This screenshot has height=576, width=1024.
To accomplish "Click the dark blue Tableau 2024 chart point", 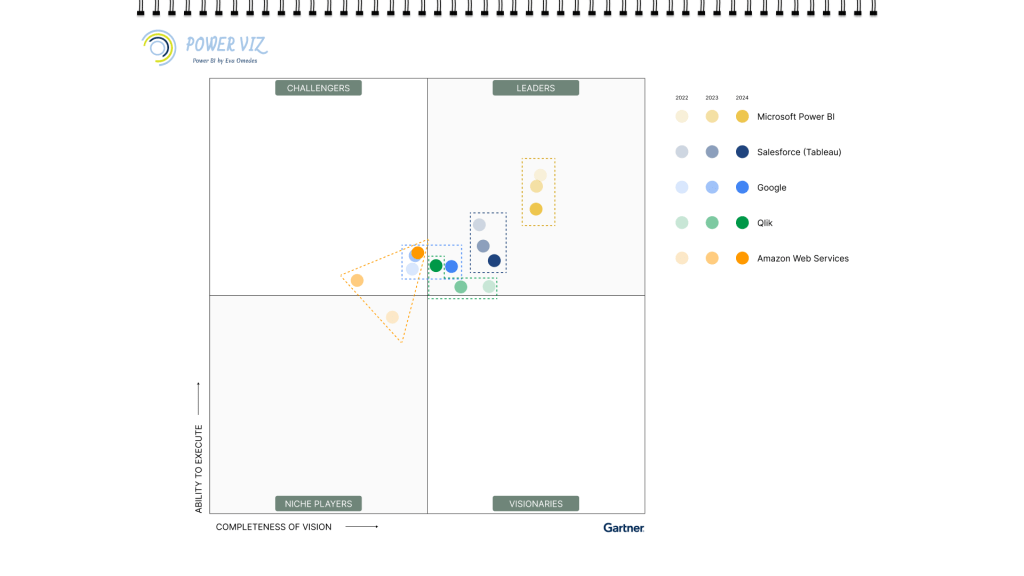I will pyautogui.click(x=494, y=261).
